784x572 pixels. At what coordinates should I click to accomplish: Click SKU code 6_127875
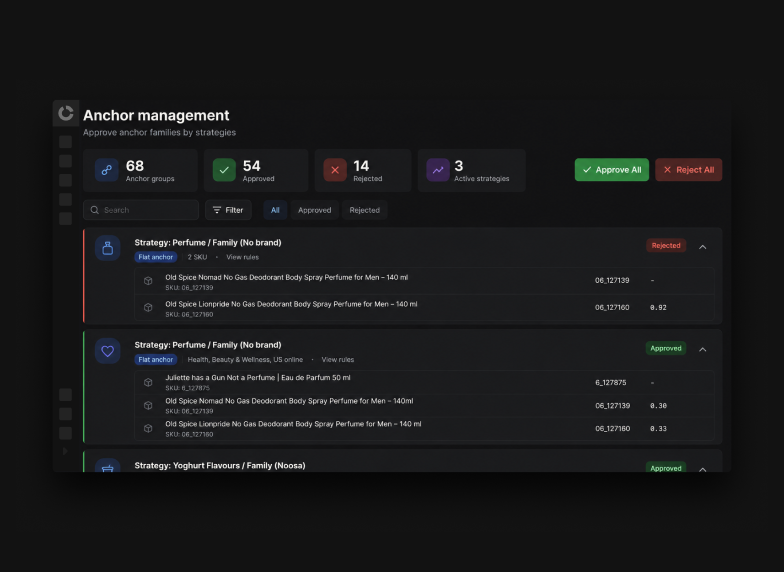(610, 382)
